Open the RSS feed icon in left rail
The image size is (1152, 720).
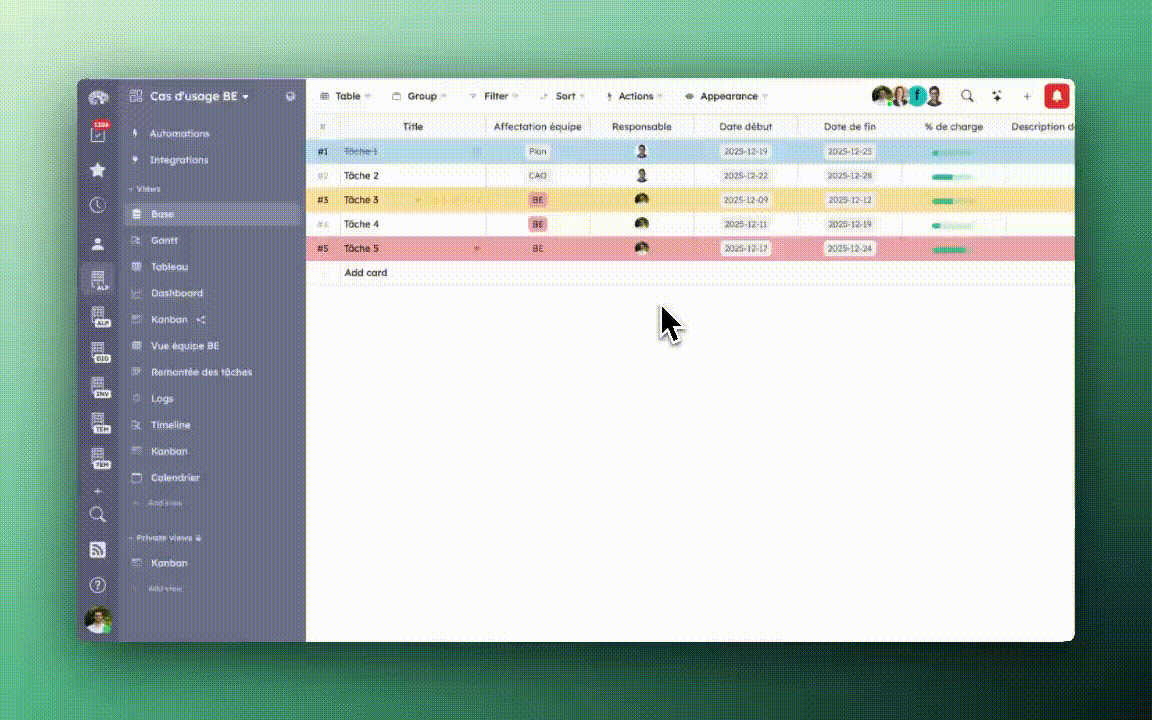tap(97, 550)
